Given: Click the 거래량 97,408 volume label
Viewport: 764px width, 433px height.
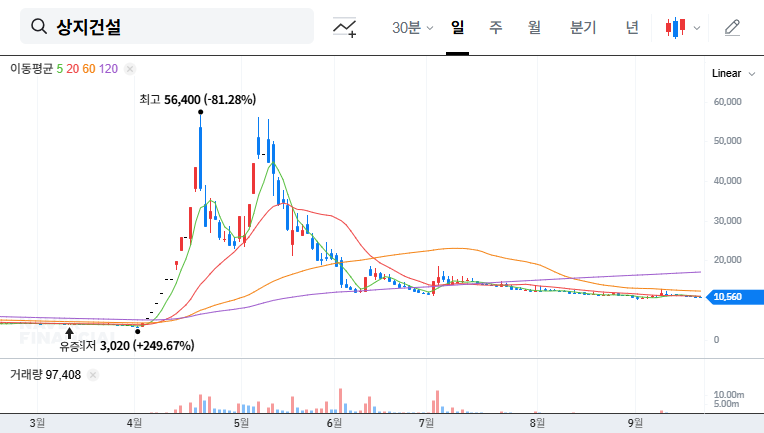Looking at the screenshot, I should coord(45,375).
